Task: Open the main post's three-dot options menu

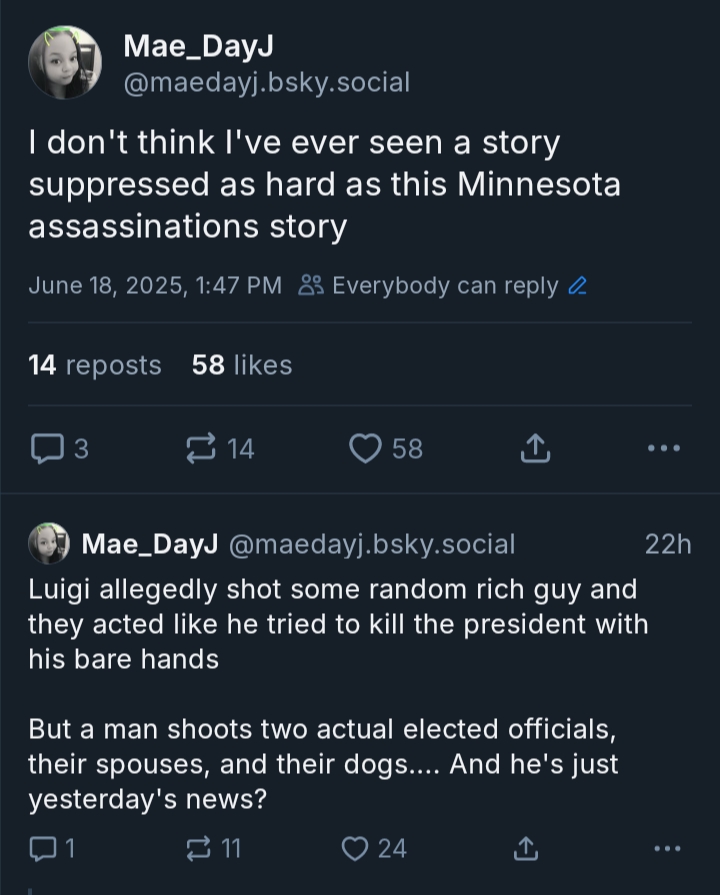Action: click(x=663, y=449)
